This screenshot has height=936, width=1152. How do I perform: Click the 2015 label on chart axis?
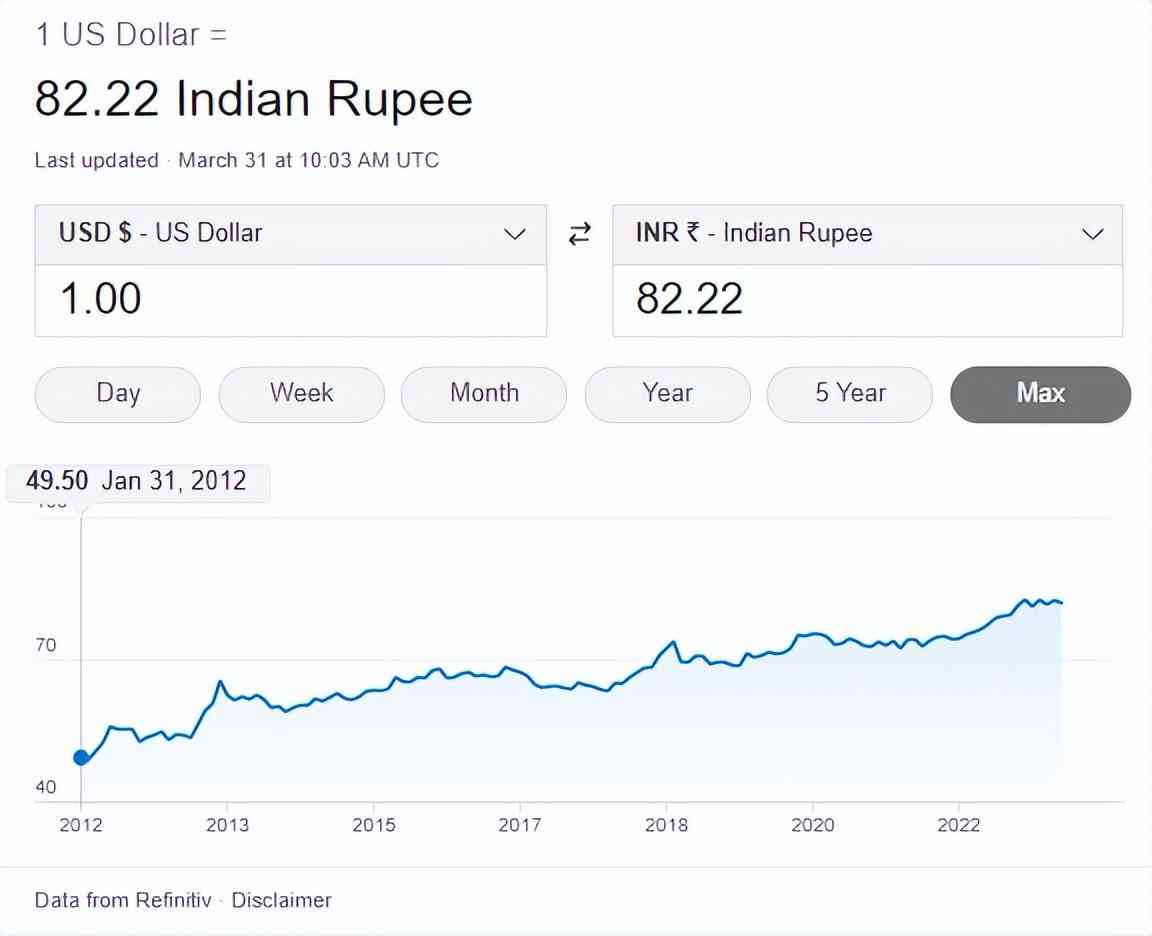373,825
